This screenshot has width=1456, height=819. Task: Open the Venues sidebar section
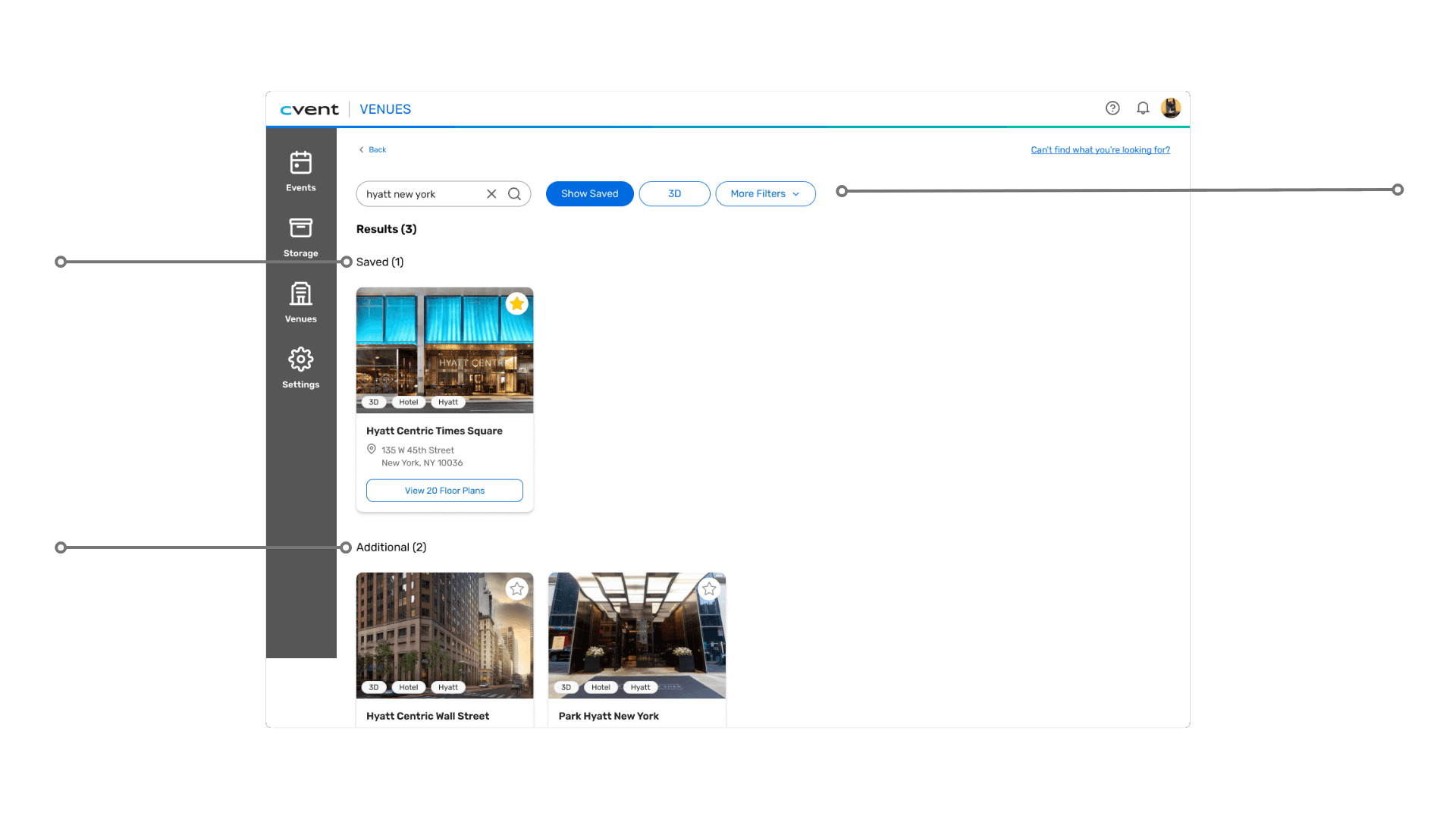pyautogui.click(x=301, y=303)
